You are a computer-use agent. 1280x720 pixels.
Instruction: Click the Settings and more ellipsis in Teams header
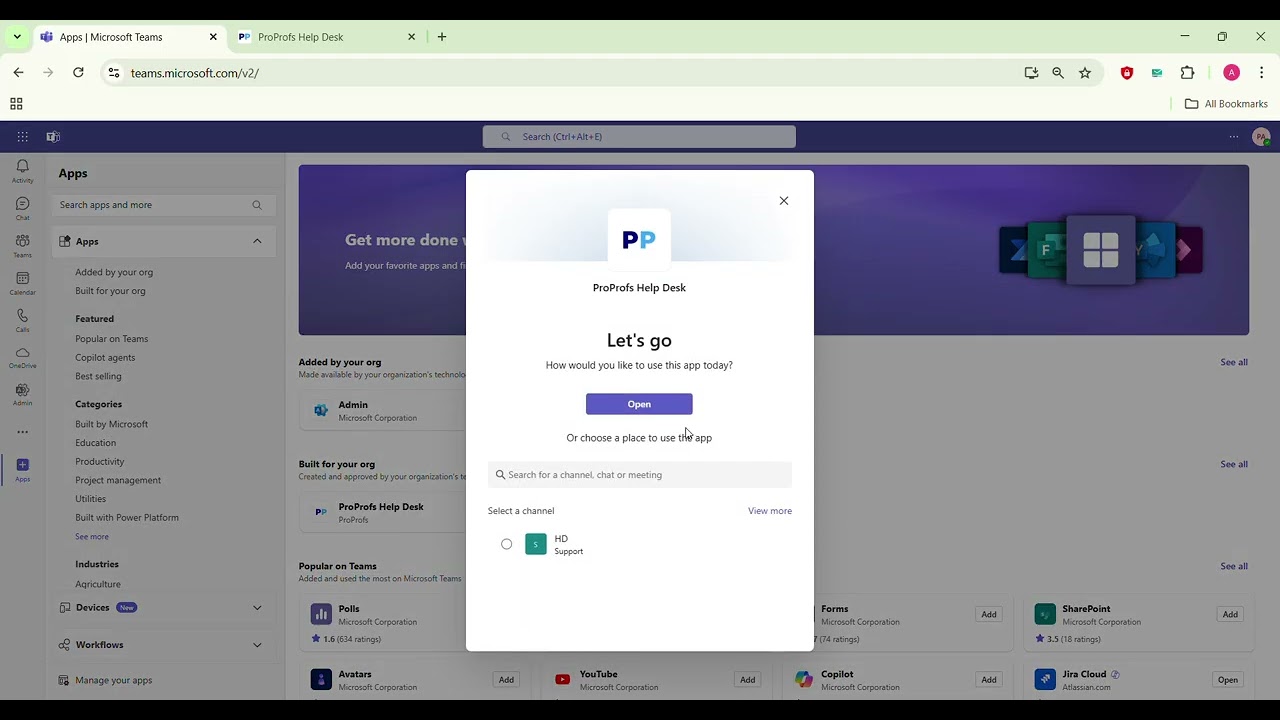pos(1234,137)
